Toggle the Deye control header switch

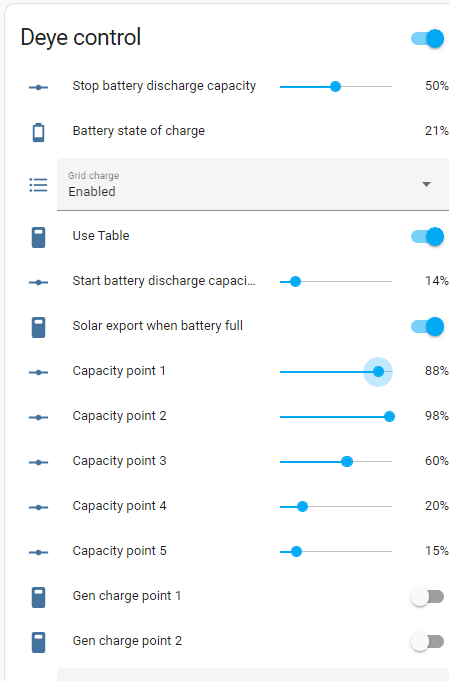click(427, 39)
